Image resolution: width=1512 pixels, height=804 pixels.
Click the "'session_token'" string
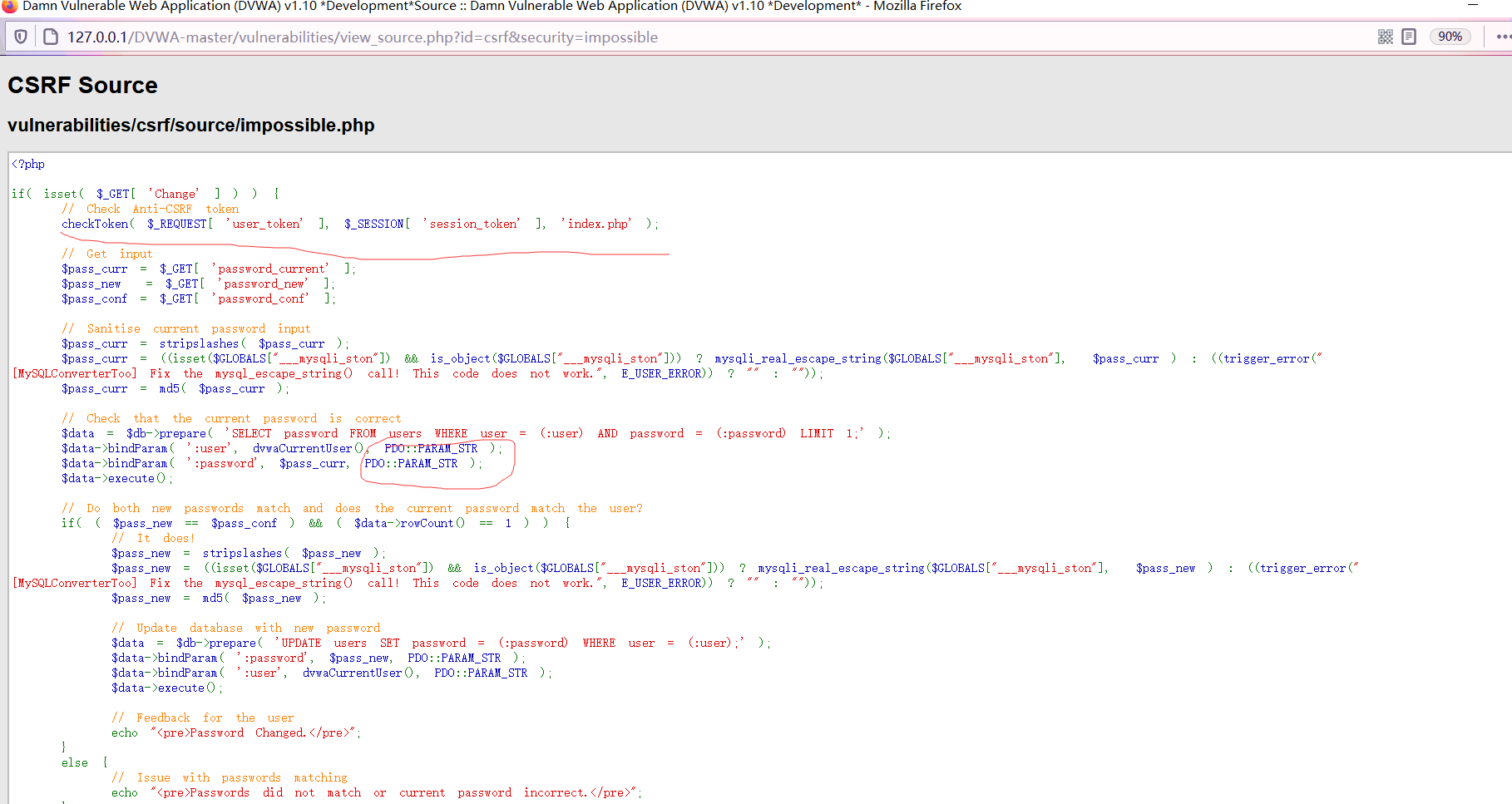click(x=472, y=224)
